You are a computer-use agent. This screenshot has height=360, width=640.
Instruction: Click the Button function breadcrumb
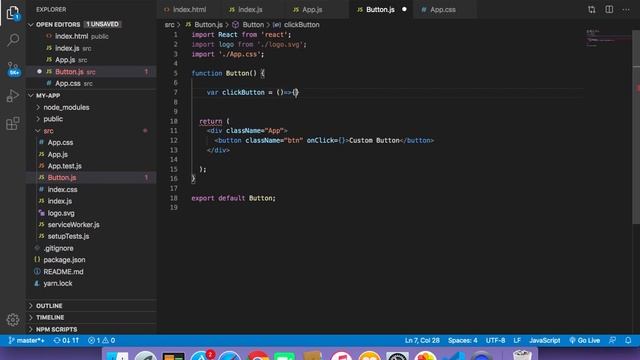[253, 25]
